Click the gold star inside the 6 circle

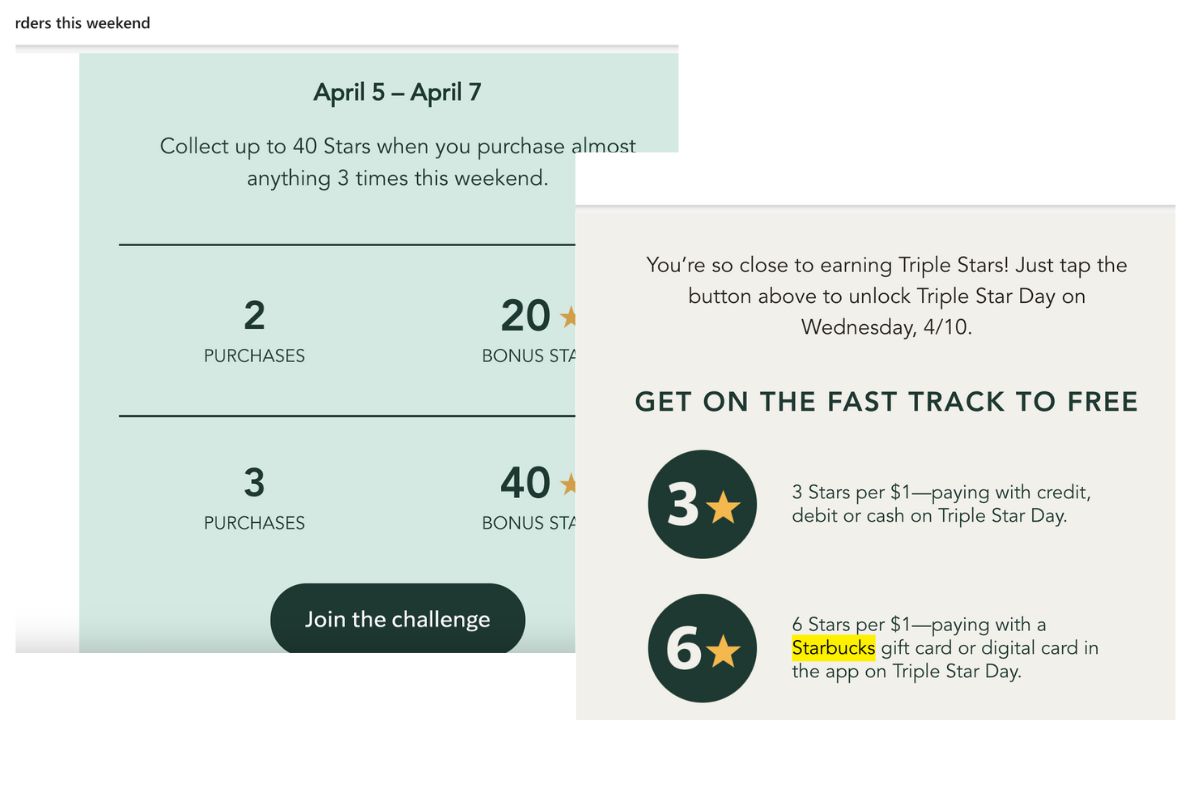coord(722,652)
